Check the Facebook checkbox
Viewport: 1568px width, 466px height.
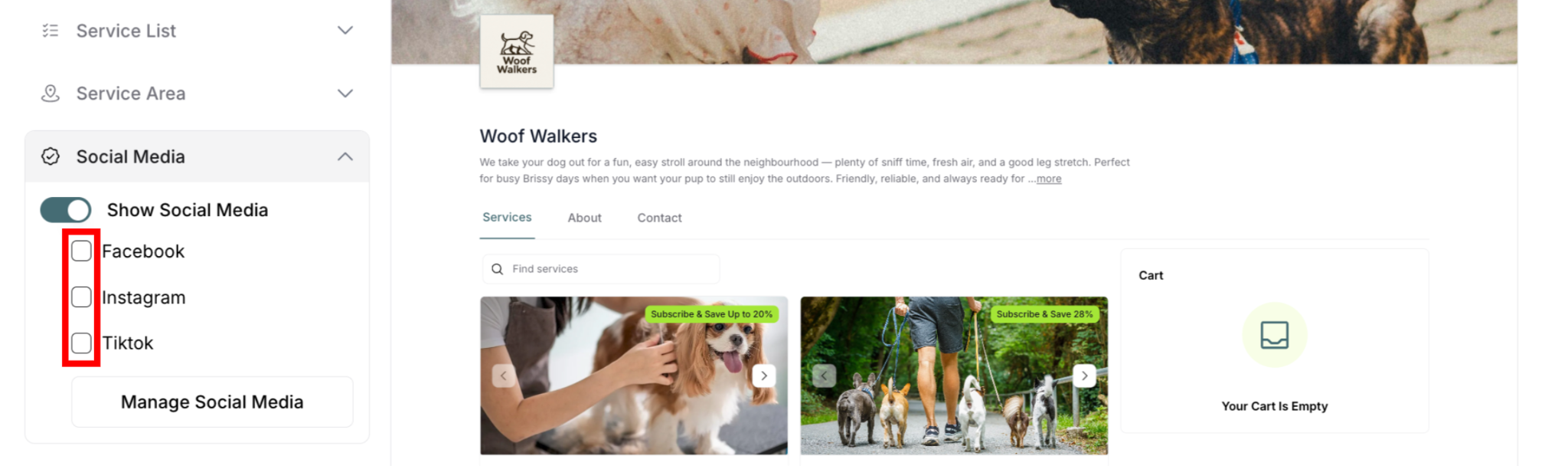coord(81,251)
